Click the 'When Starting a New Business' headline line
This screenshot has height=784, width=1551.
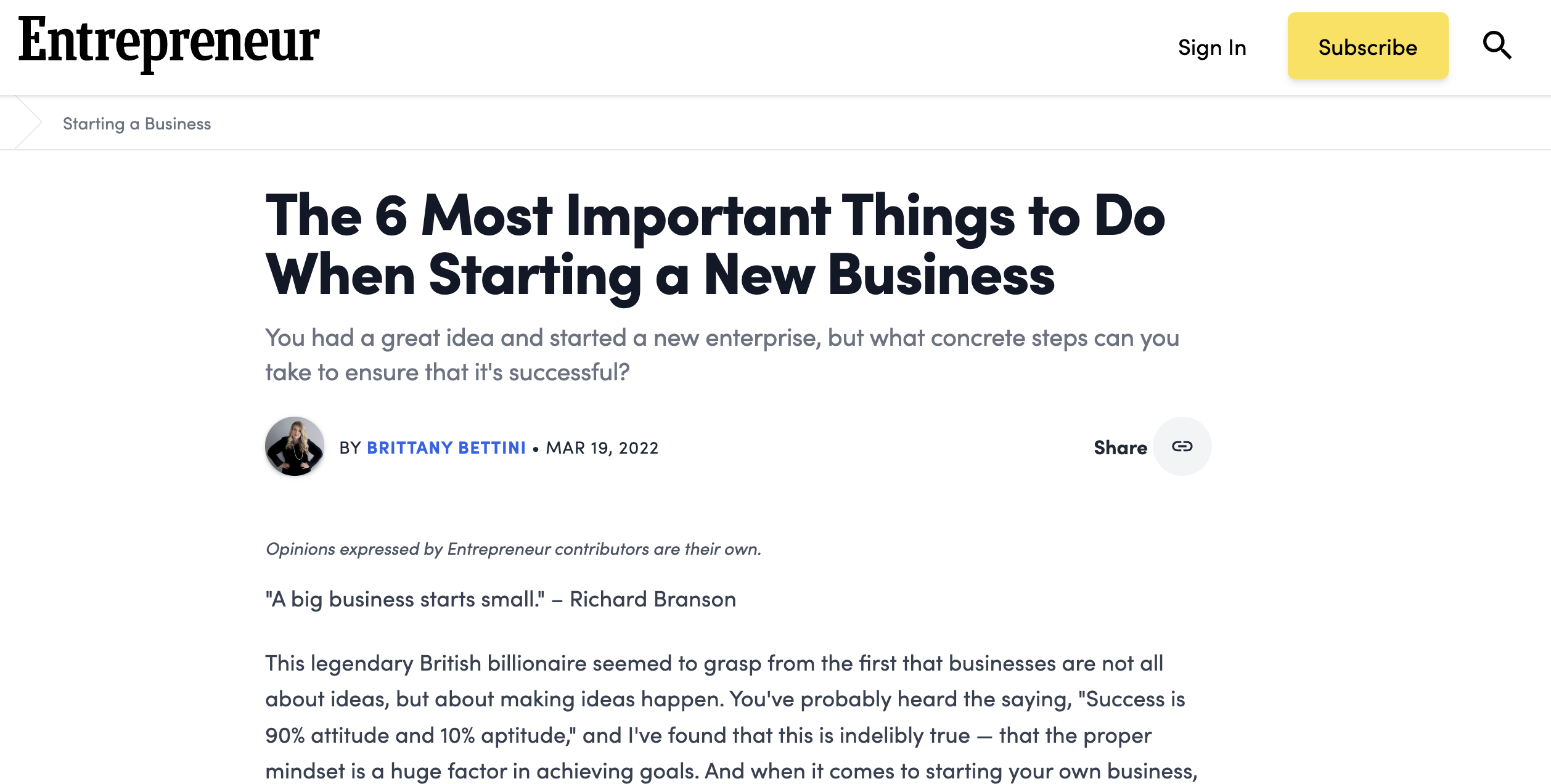coord(660,276)
